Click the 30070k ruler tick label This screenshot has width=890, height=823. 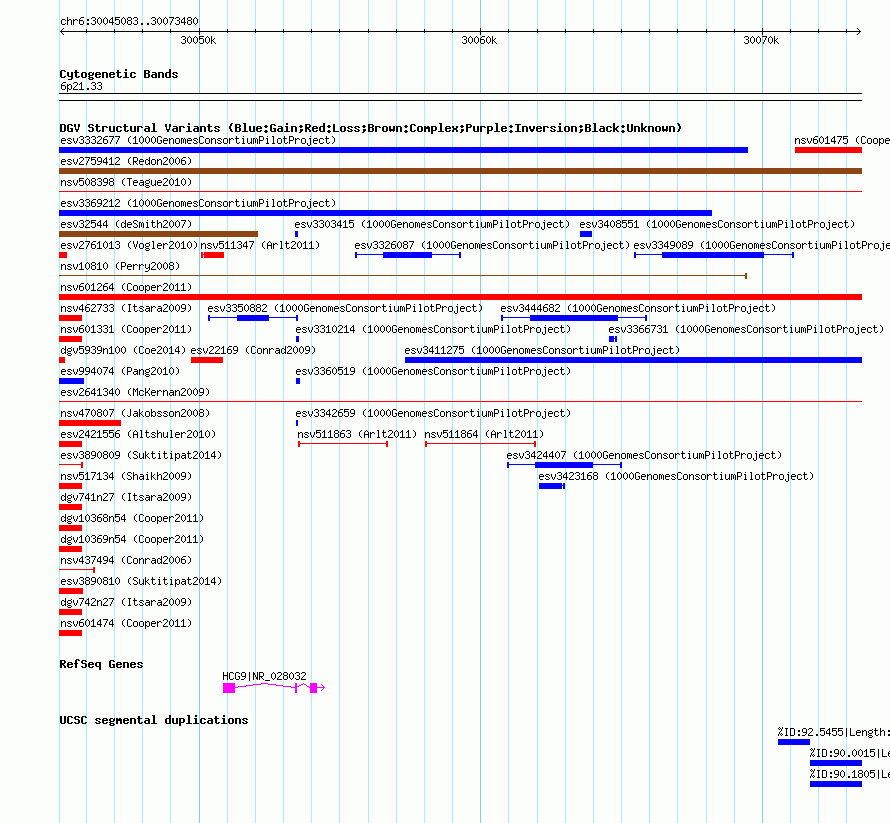click(x=761, y=40)
